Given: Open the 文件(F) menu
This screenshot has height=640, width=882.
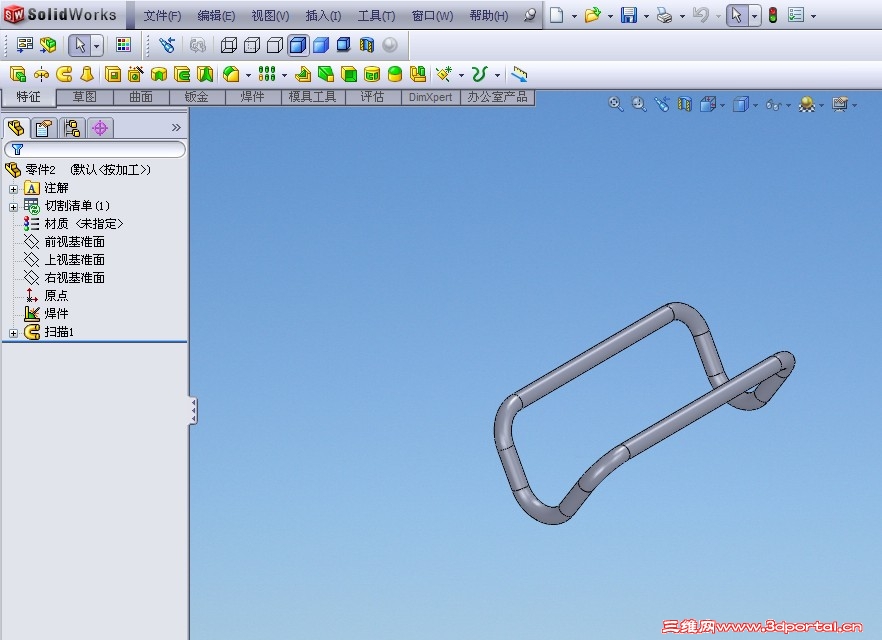Looking at the screenshot, I should 162,16.
